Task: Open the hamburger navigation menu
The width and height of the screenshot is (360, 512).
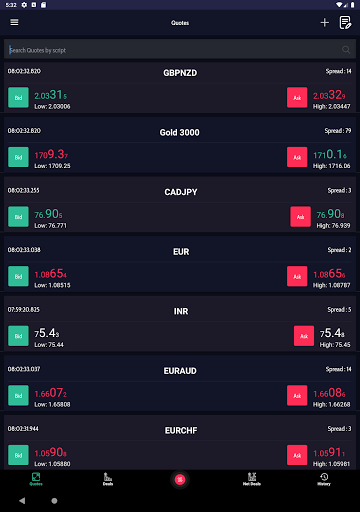Action: tap(14, 22)
